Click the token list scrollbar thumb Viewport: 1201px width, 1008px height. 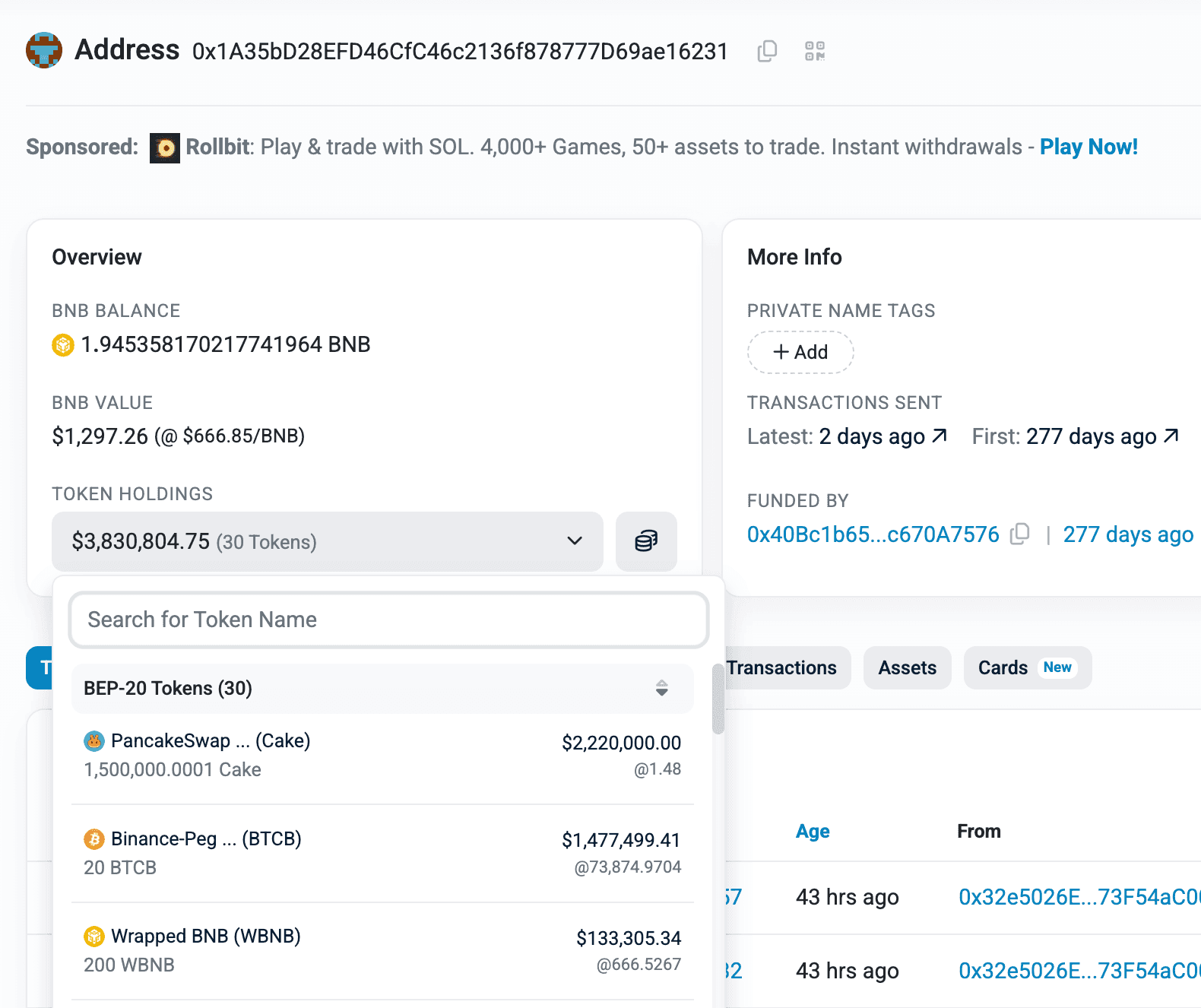point(718,699)
